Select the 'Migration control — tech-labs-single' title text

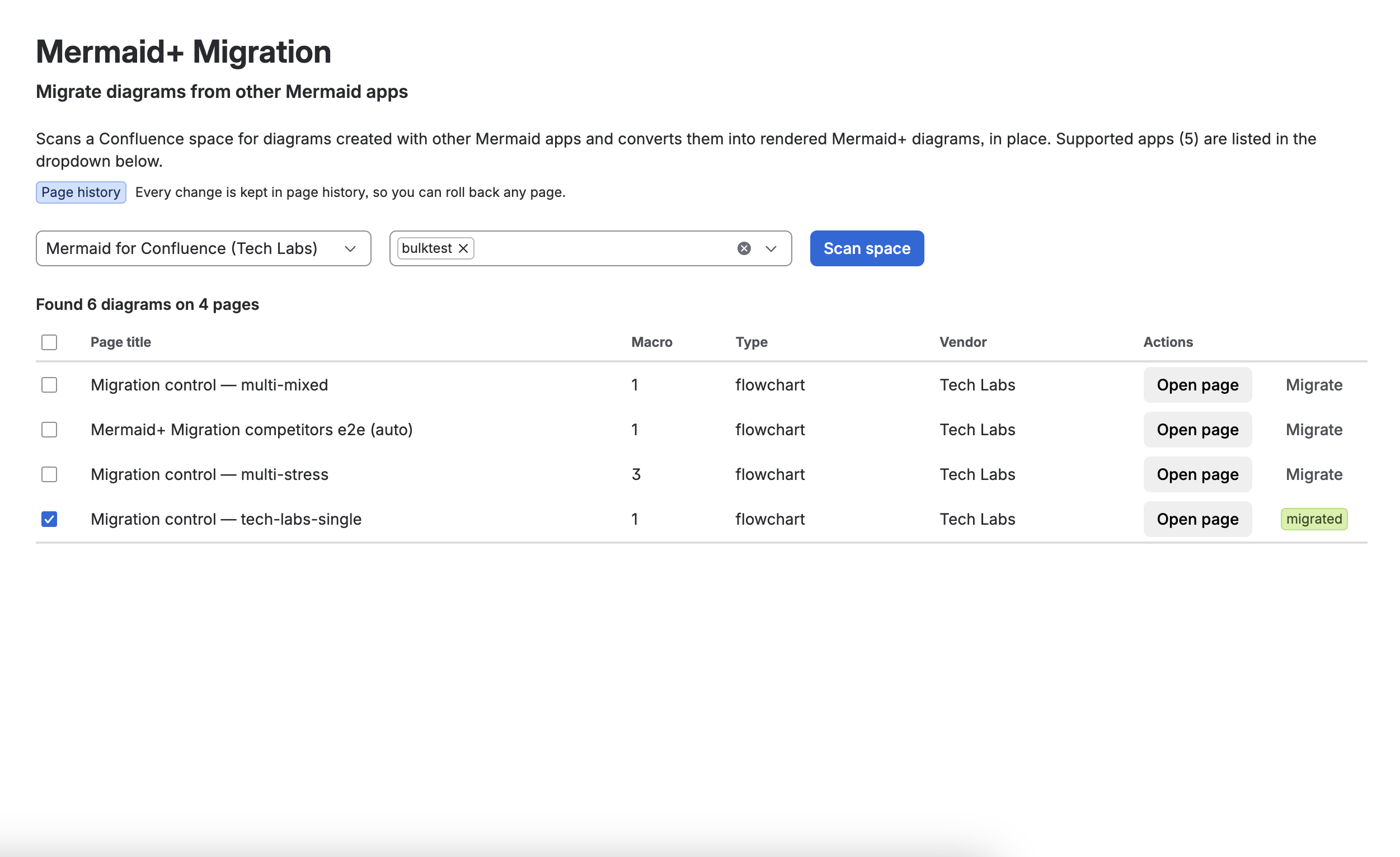click(226, 519)
